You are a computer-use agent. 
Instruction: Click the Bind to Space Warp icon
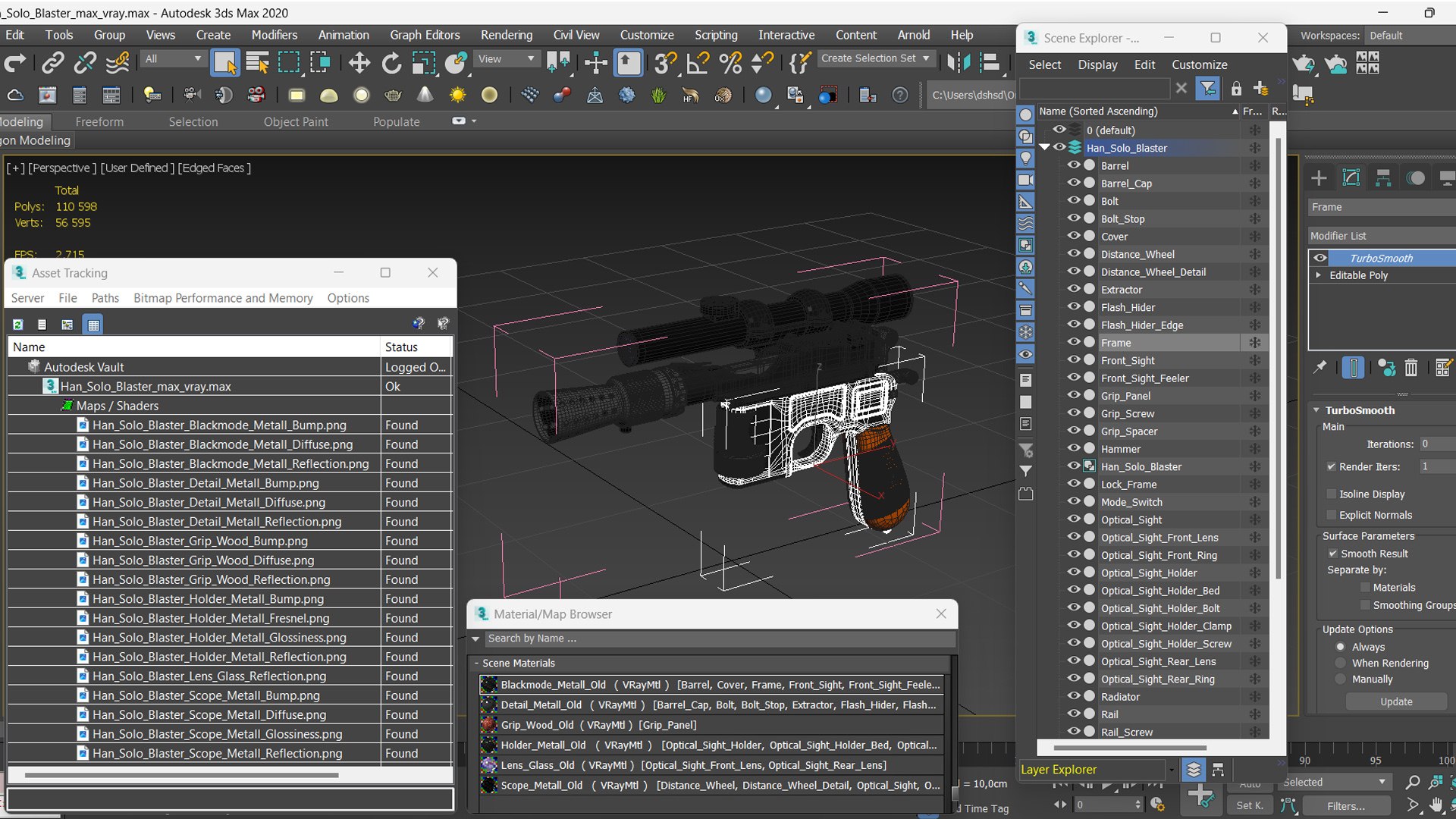click(x=118, y=63)
